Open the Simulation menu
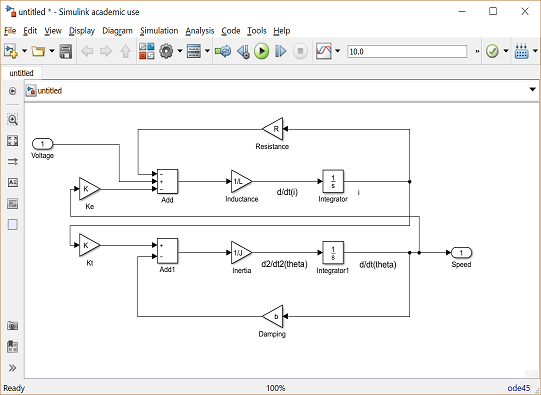Viewport: 541px width, 395px height. [x=159, y=31]
